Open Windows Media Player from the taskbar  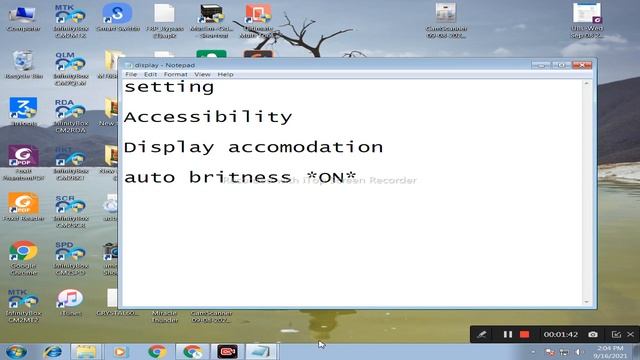pos(120,351)
